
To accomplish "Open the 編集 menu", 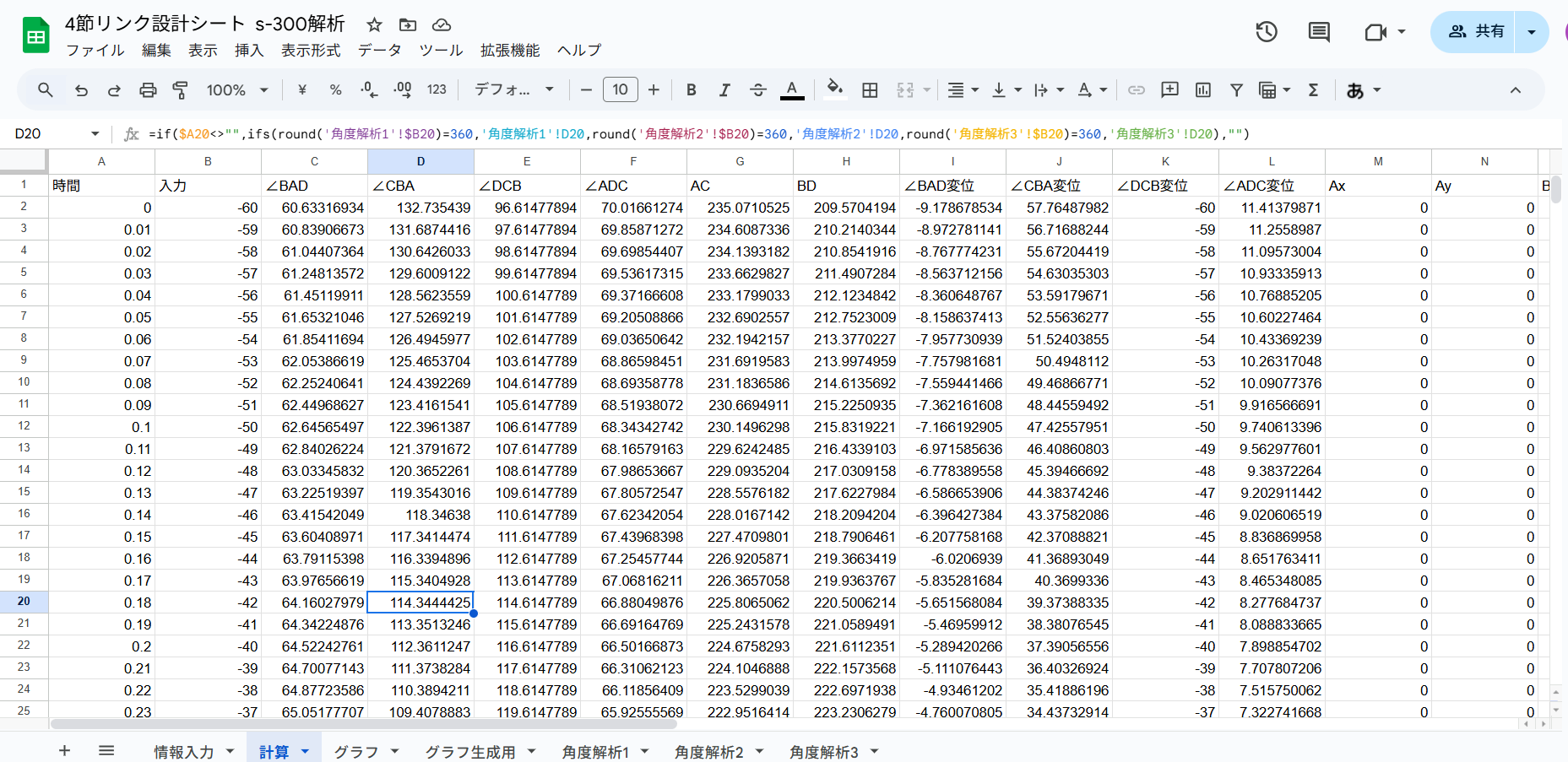I will [156, 51].
